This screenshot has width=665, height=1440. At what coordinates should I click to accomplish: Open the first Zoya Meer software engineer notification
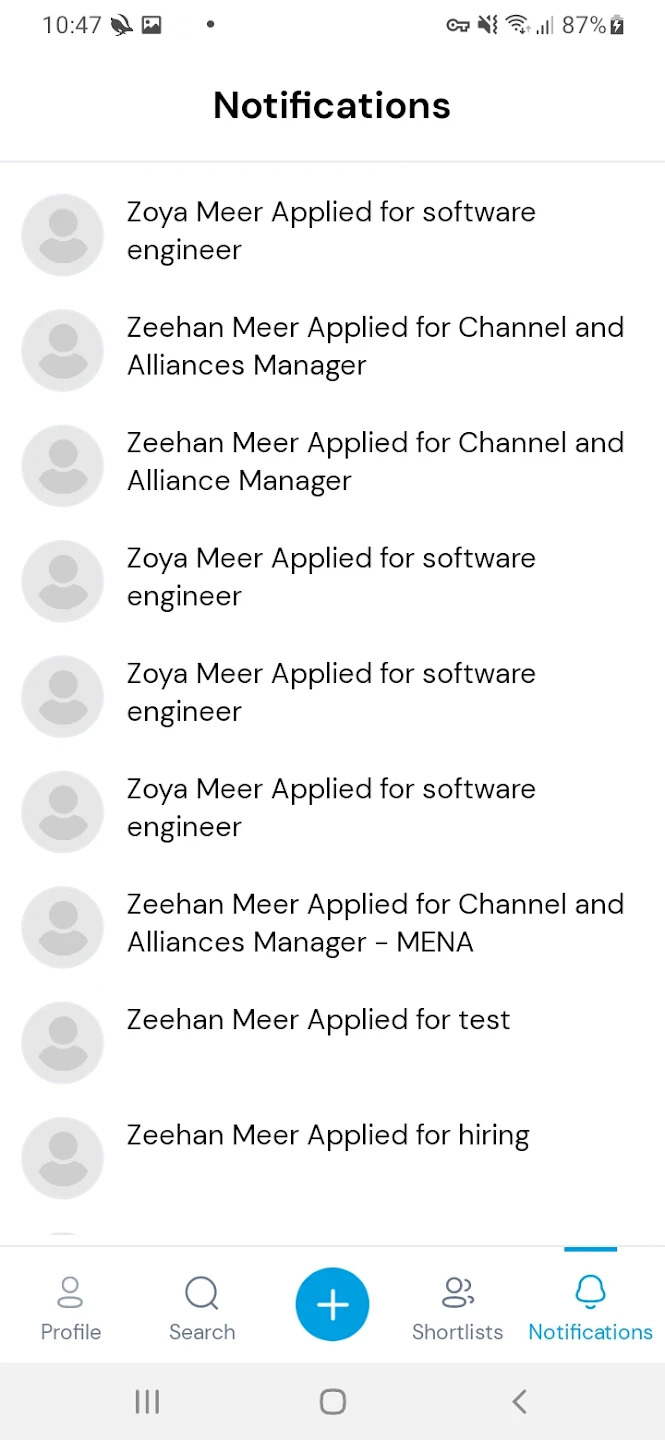332,234
